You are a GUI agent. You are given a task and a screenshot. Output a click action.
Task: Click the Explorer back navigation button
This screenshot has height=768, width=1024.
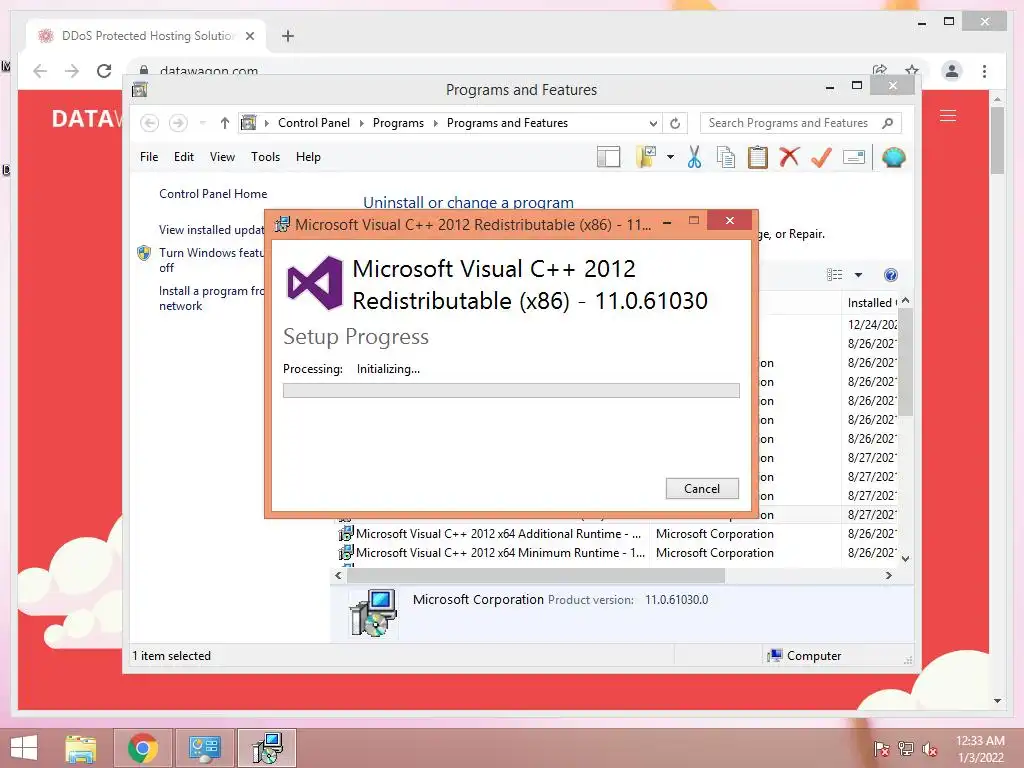point(150,123)
